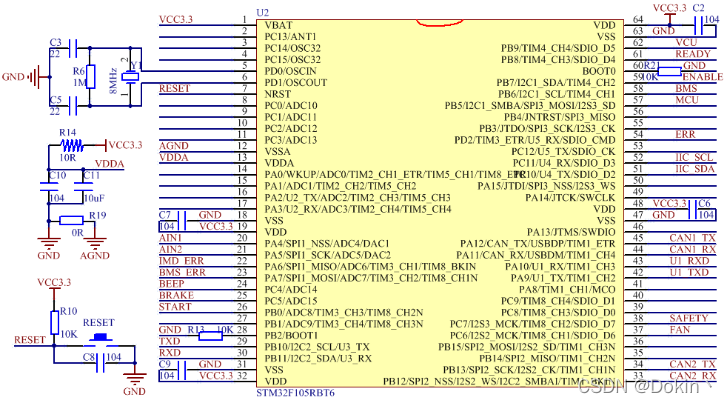
Task: Click the STM32F105RBT6 part name
Action: click(x=295, y=393)
